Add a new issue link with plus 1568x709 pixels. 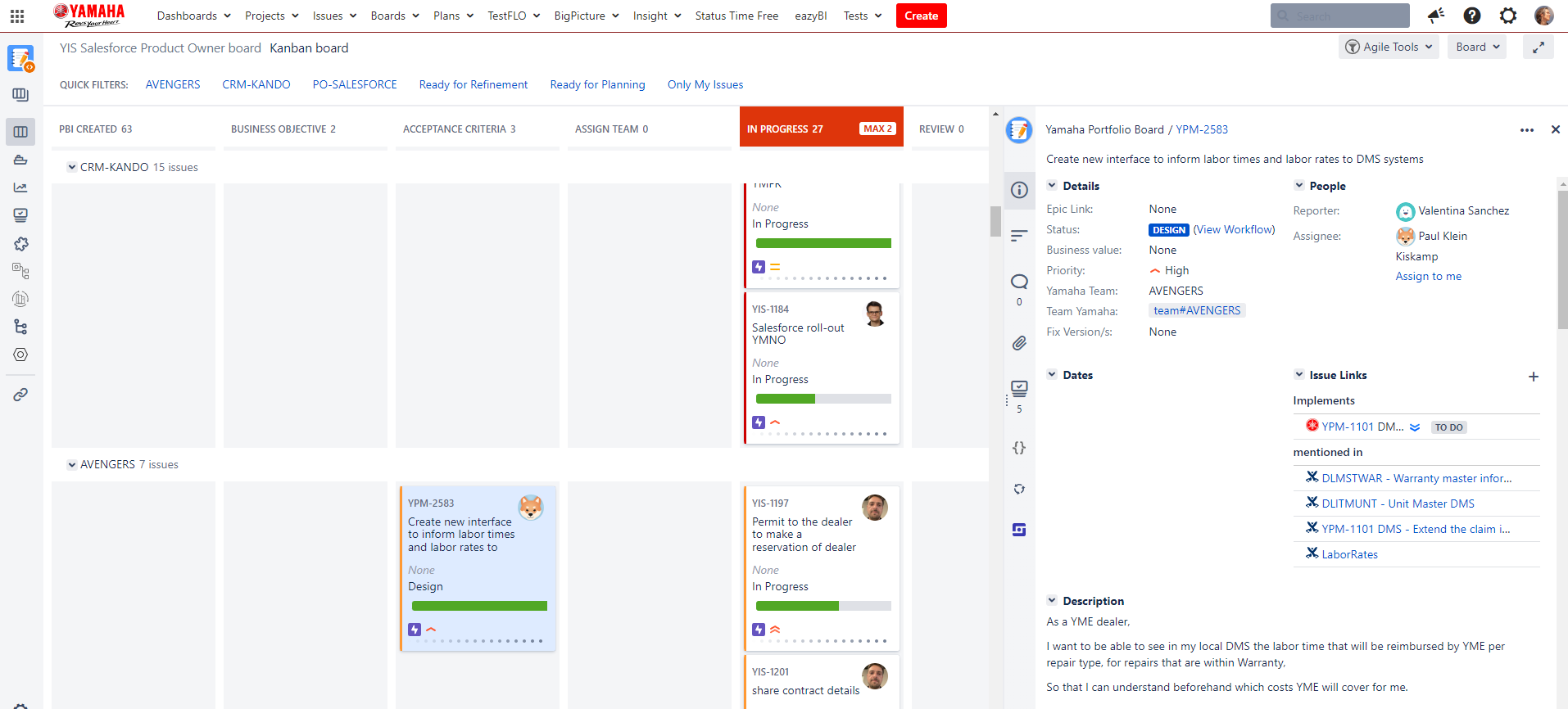pyautogui.click(x=1534, y=377)
